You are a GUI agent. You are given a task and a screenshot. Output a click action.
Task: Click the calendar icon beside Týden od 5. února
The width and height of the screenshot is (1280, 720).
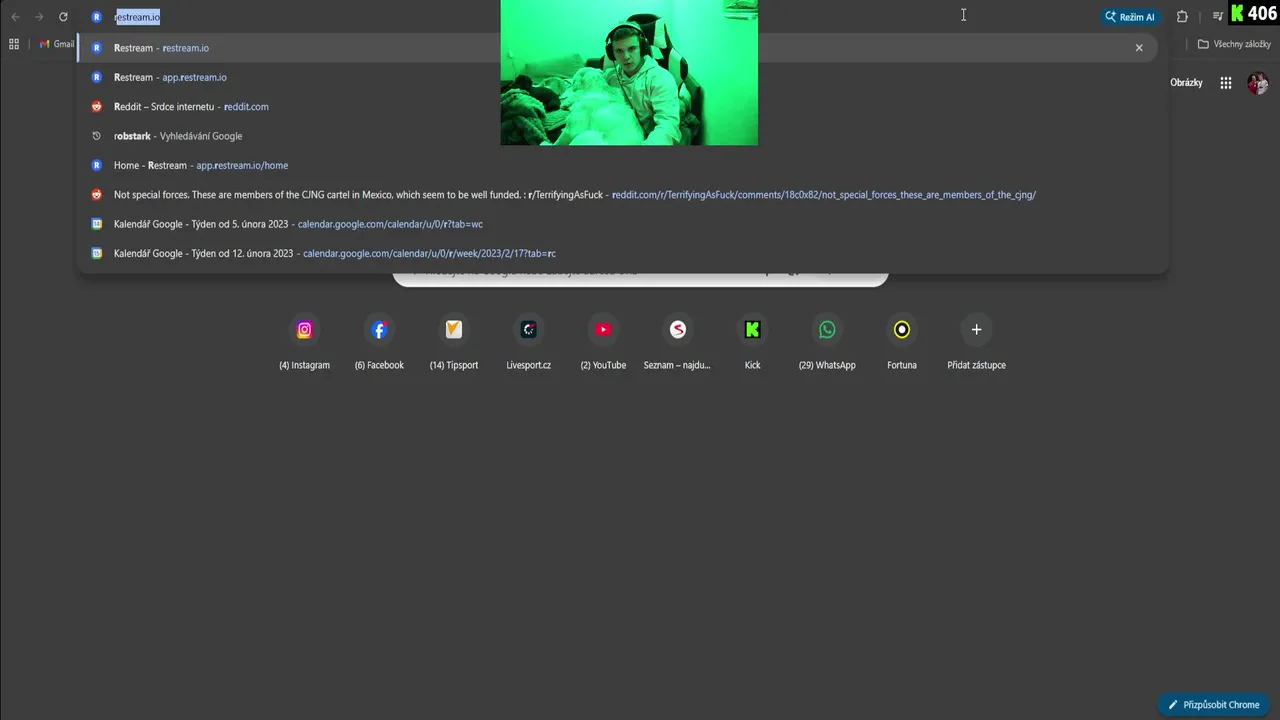[97, 224]
